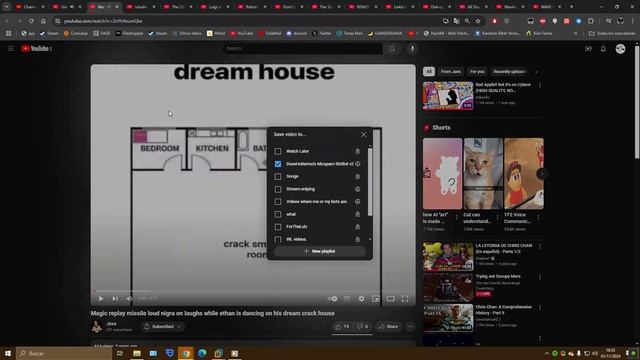Open the cat Short thumbnail
Image resolution: width=640 pixels, height=360 pixels.
[x=483, y=174]
